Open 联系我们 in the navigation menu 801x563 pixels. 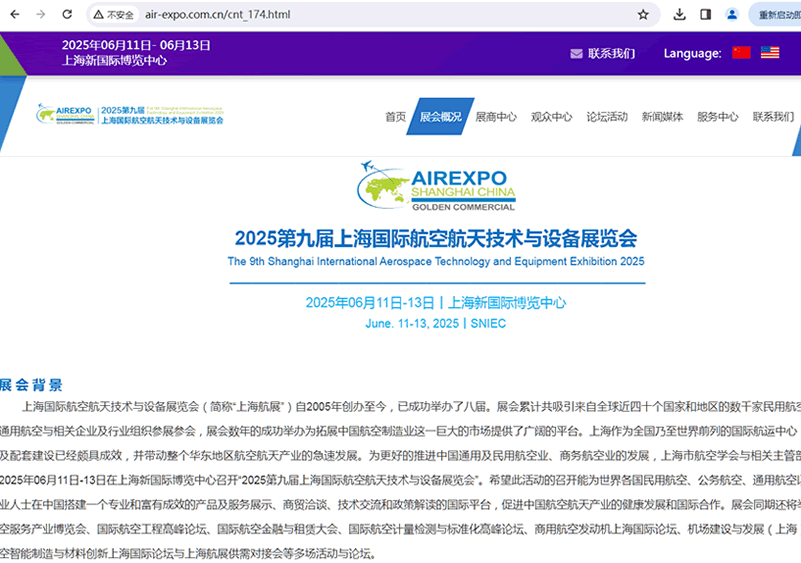click(x=773, y=117)
